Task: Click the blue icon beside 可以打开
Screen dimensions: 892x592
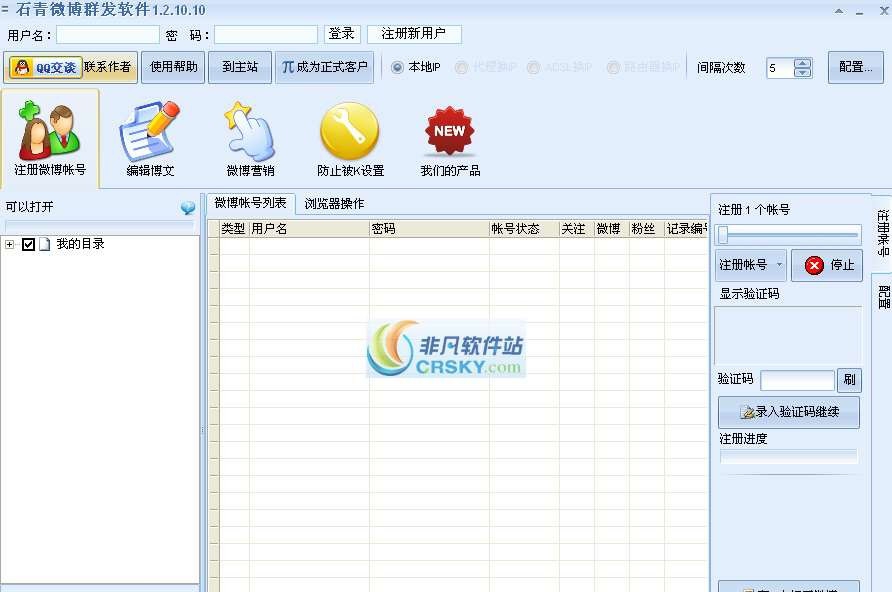Action: point(187,208)
